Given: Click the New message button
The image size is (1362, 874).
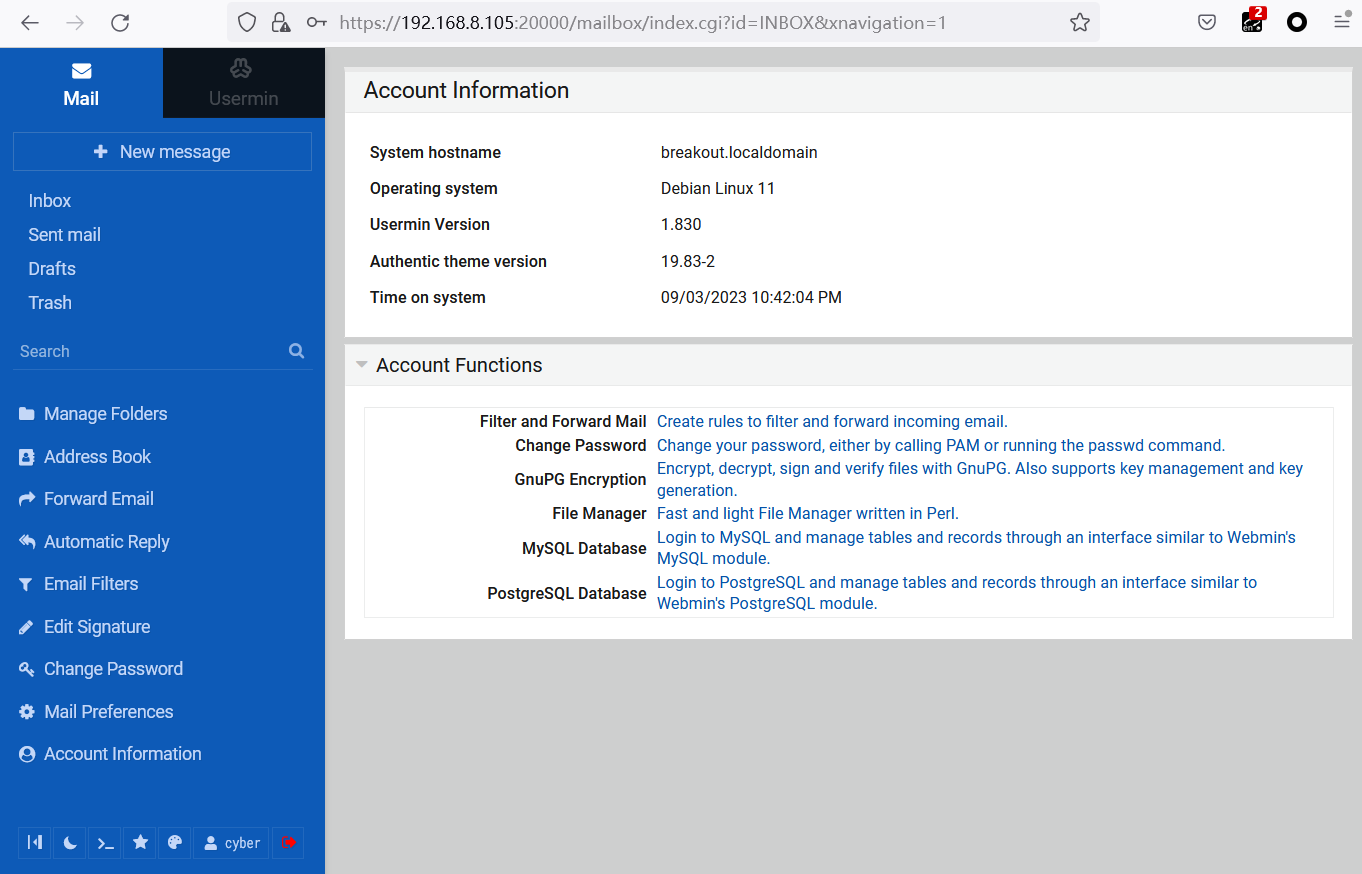Looking at the screenshot, I should click(162, 152).
